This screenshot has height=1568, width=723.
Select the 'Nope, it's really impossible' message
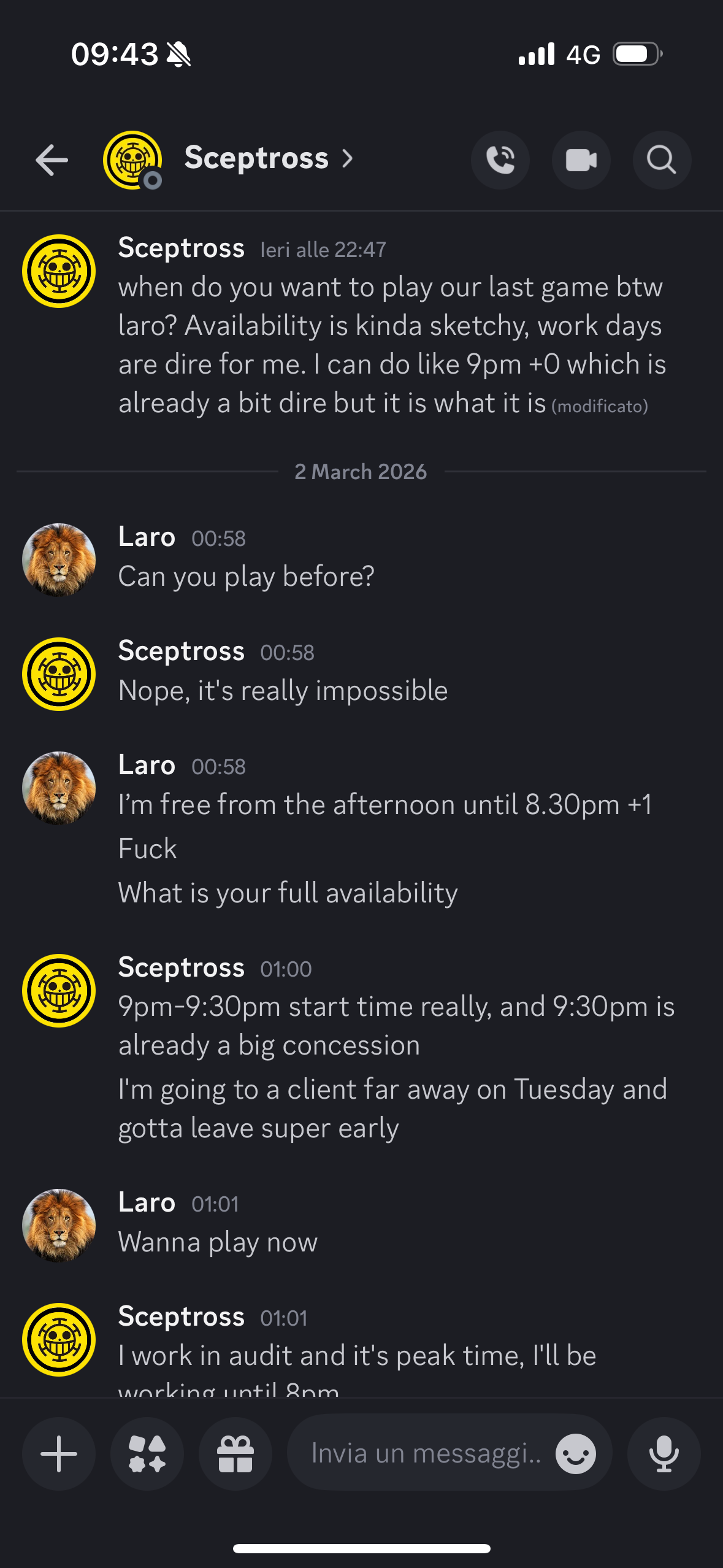click(x=283, y=691)
